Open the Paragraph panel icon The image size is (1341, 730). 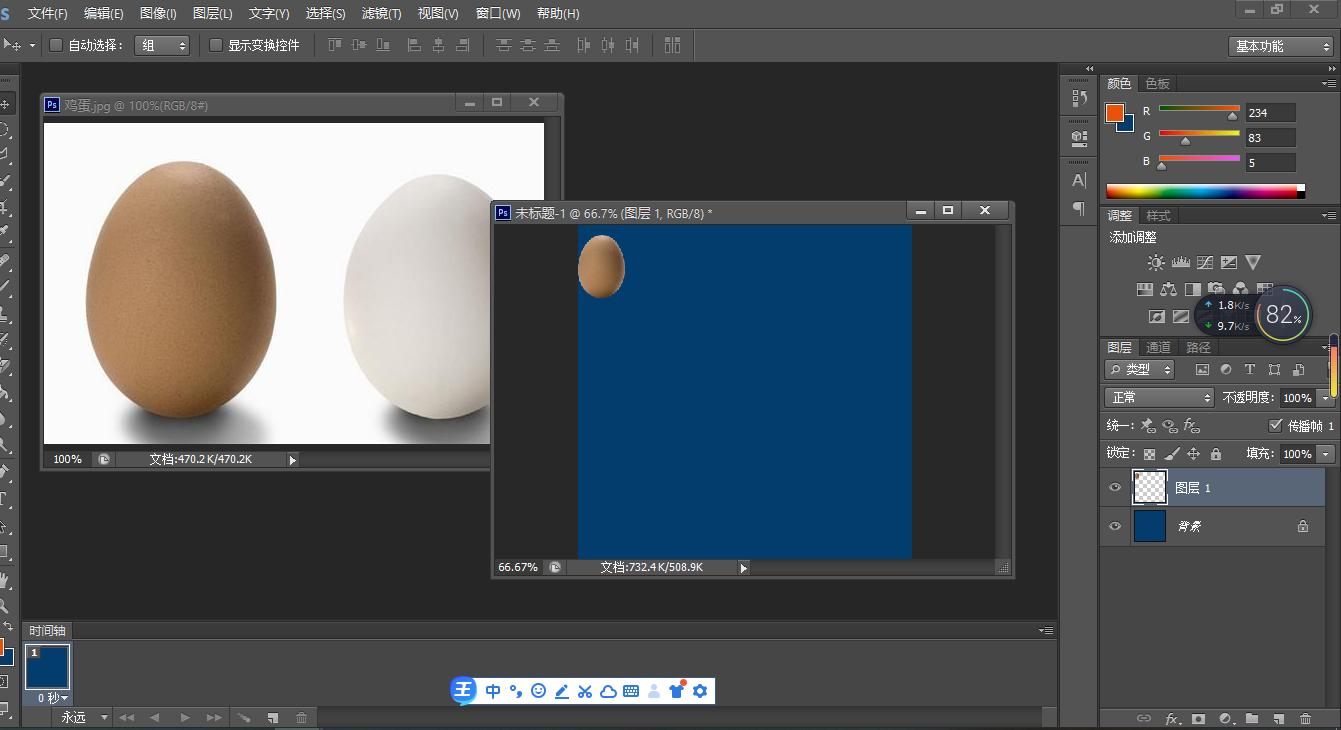pyautogui.click(x=1079, y=208)
